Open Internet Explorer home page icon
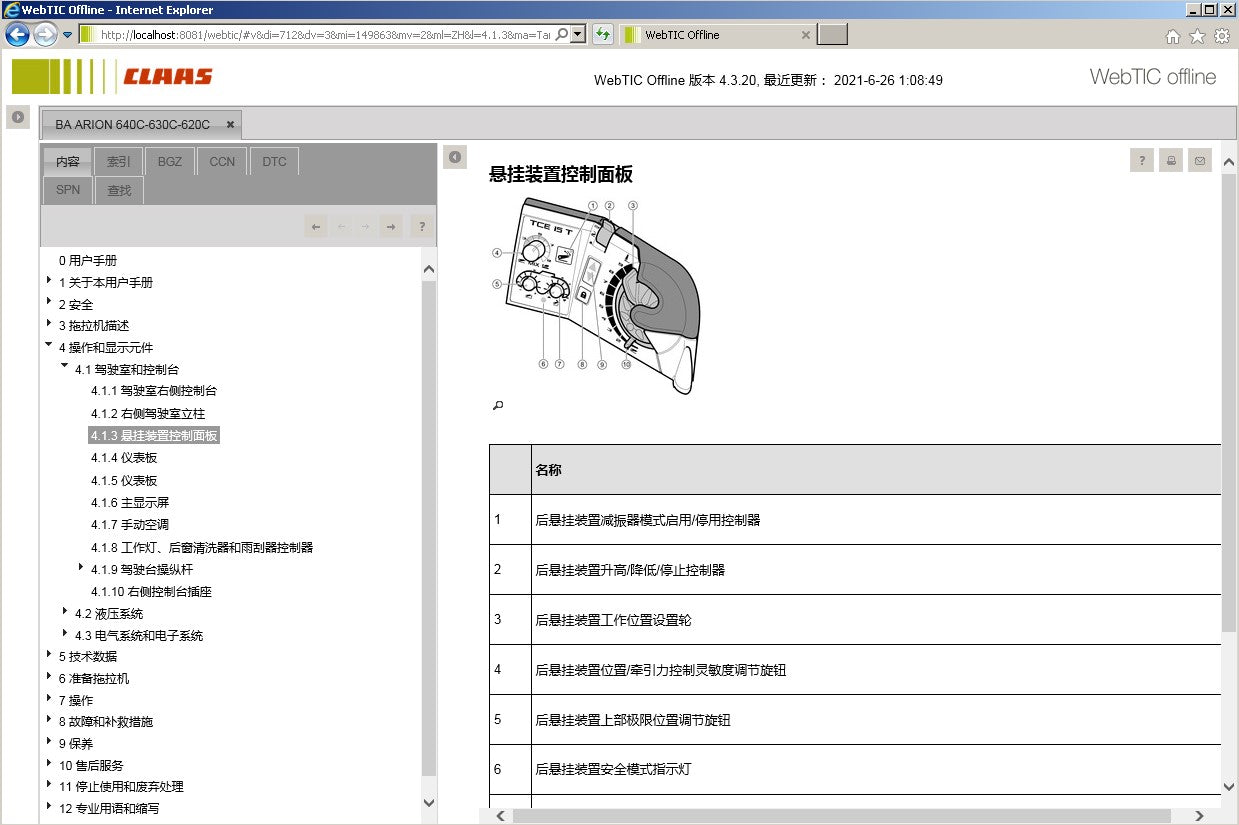Image resolution: width=1239 pixels, height=825 pixels. point(1173,36)
